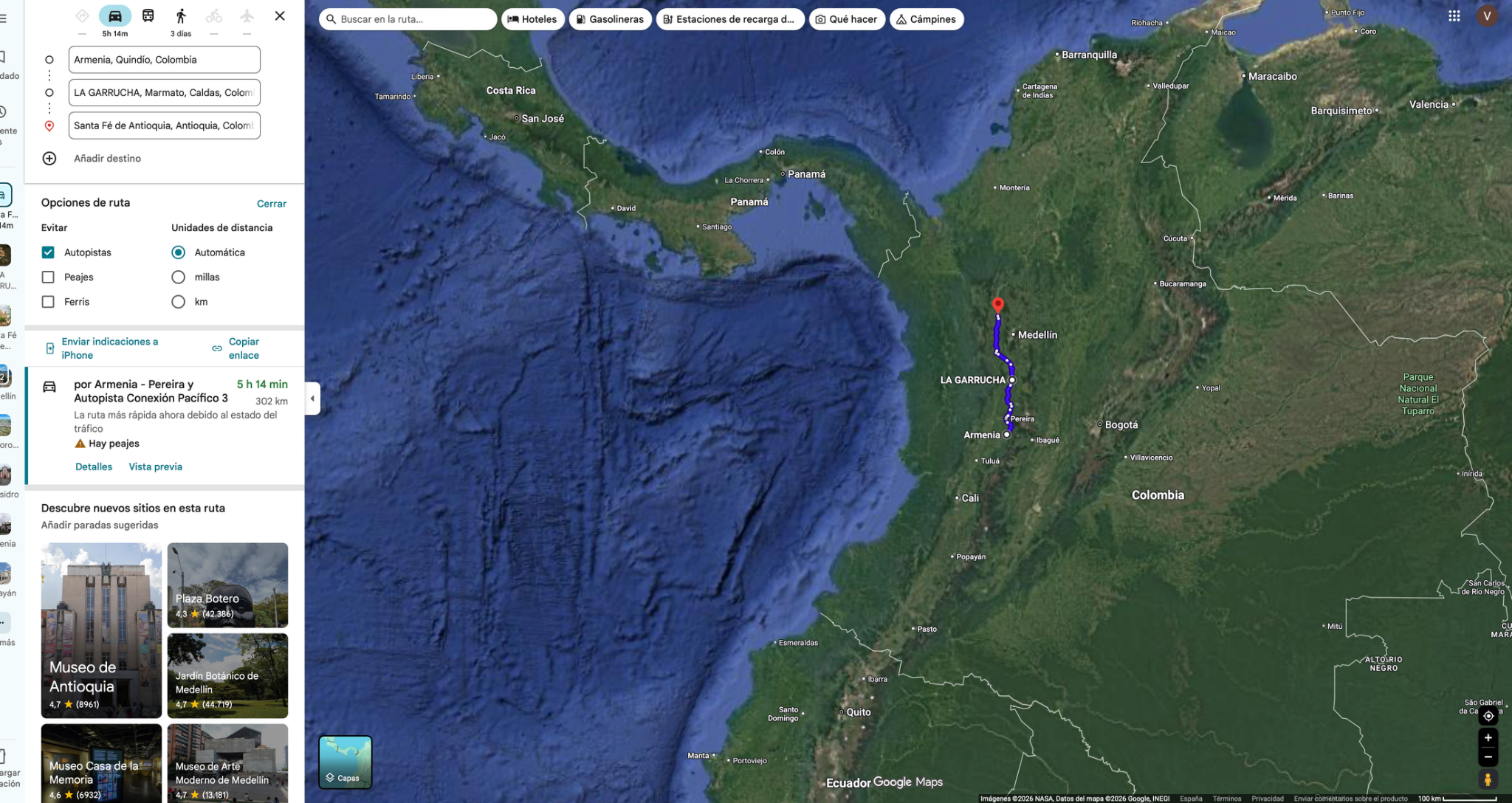The height and width of the screenshot is (803, 1512).
Task: Open Vista previa of route
Action: coord(155,466)
